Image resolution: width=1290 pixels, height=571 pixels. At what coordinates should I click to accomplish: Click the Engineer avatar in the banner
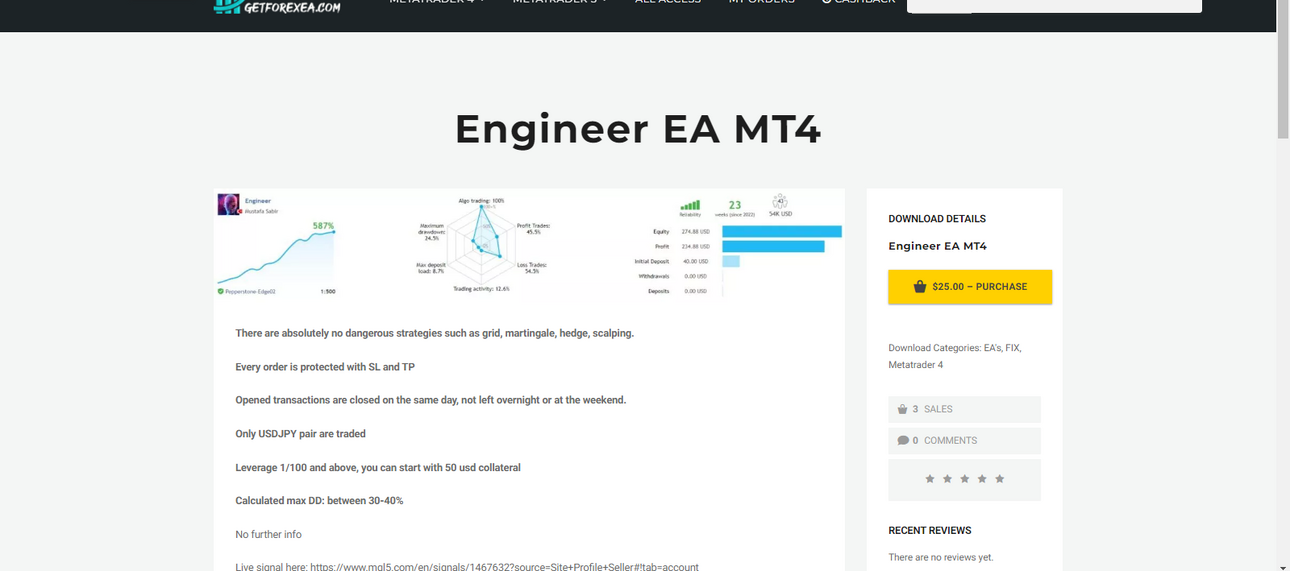coord(229,204)
